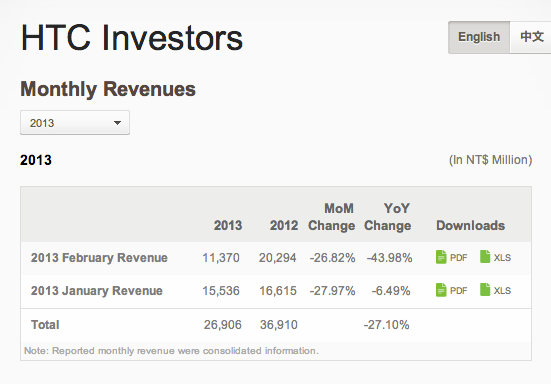Click the Total row label
The height and width of the screenshot is (384, 551).
pyautogui.click(x=45, y=325)
